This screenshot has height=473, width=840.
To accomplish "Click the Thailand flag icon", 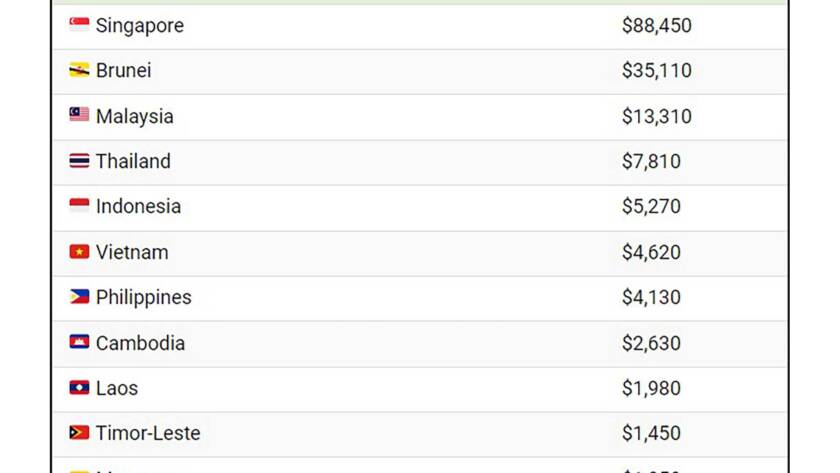I will (79, 161).
